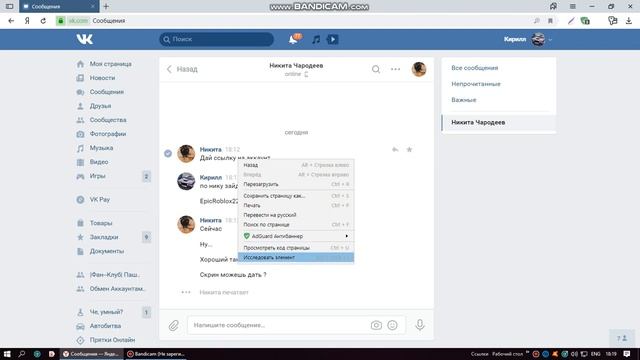Go back with the 'Назад' link

(x=182, y=69)
